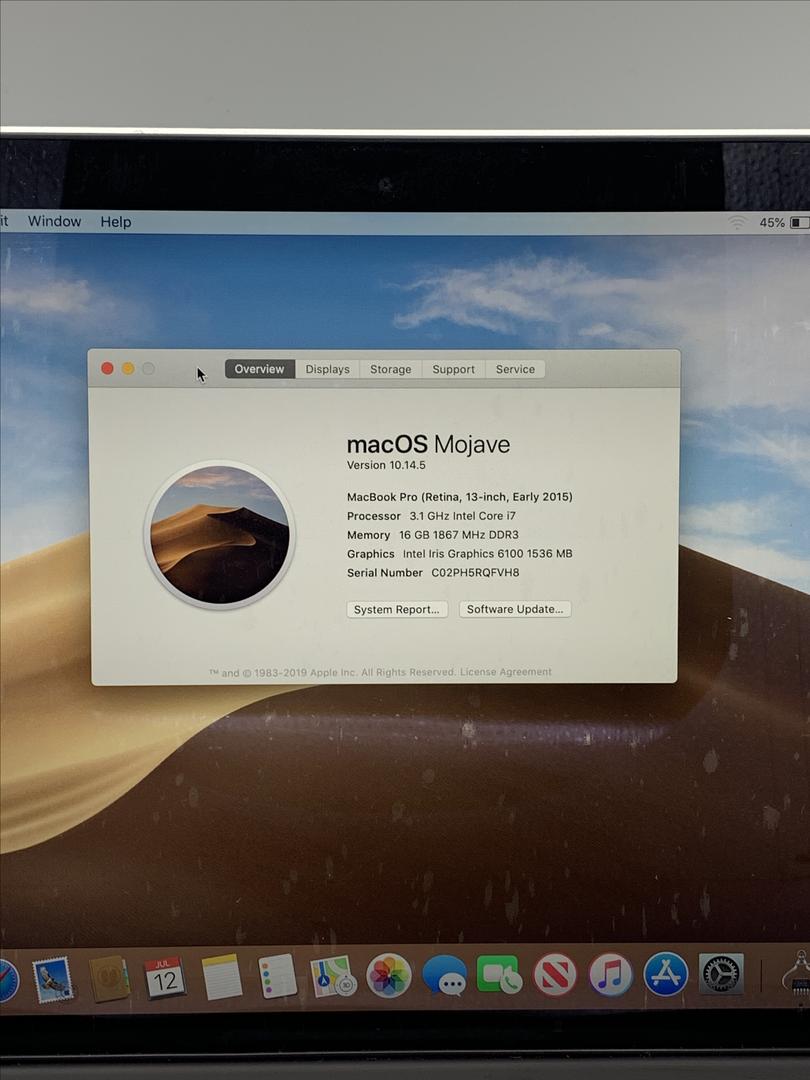Open Maps app in Dock
The image size is (810, 1080).
tap(333, 976)
